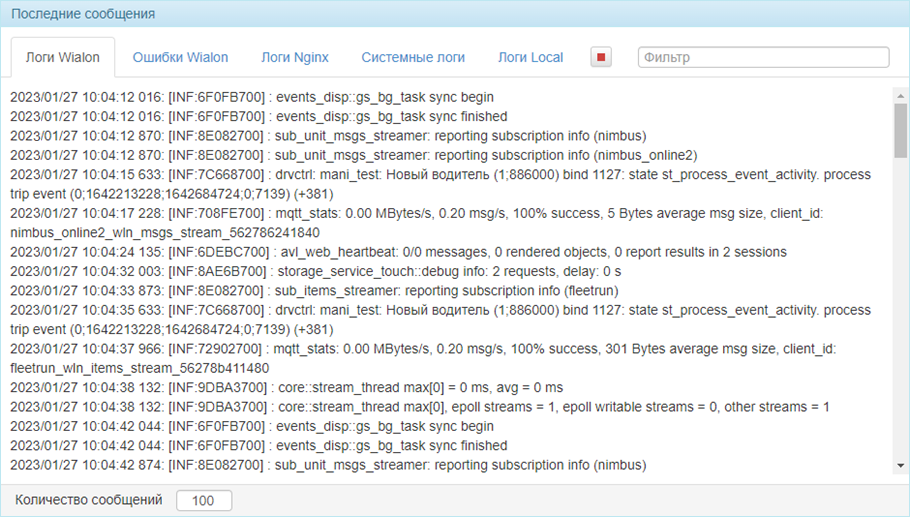Switch to the Логи Local tab
Viewport: 910px width, 517px height.
(x=530, y=57)
